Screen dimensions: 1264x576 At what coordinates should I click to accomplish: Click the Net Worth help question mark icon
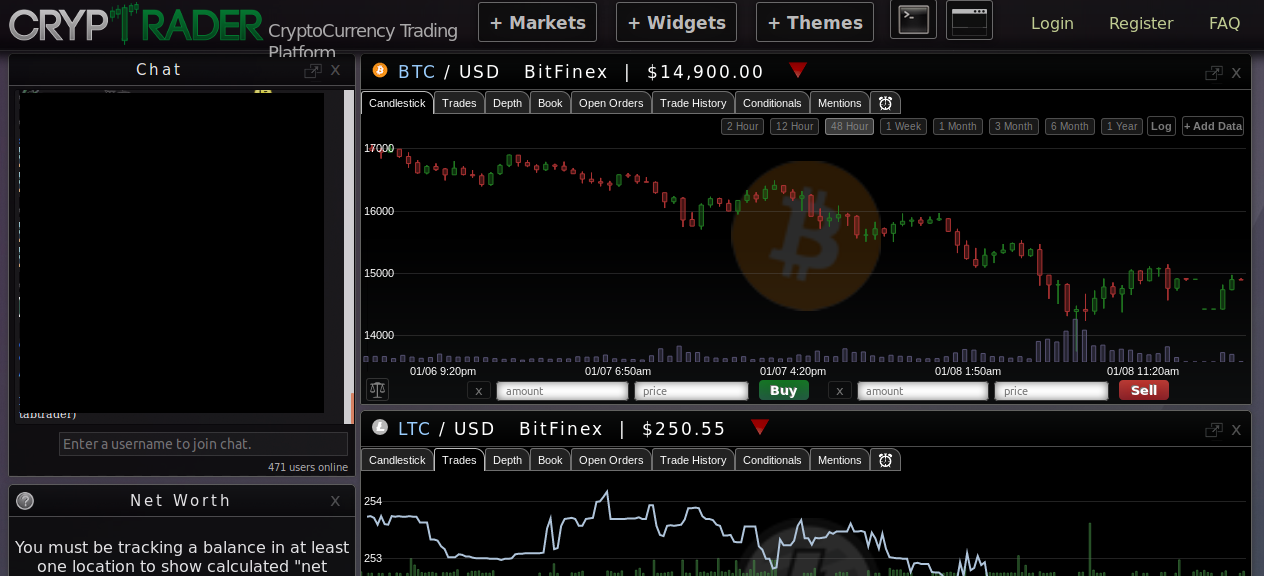pyautogui.click(x=25, y=501)
